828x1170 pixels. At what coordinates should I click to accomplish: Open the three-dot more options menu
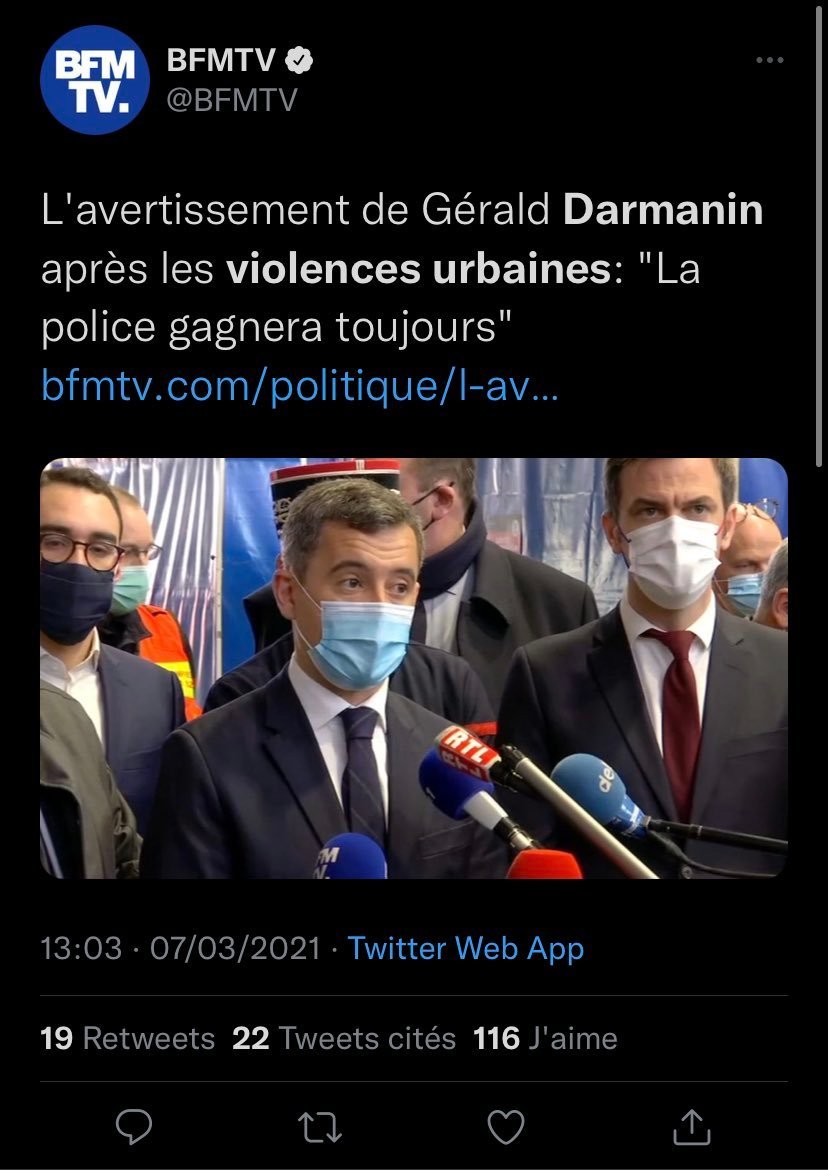coord(770,60)
